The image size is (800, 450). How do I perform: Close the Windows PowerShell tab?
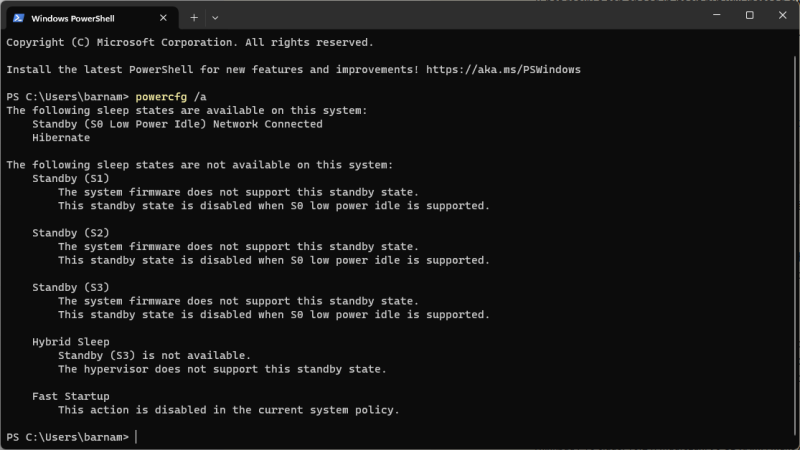coord(163,18)
